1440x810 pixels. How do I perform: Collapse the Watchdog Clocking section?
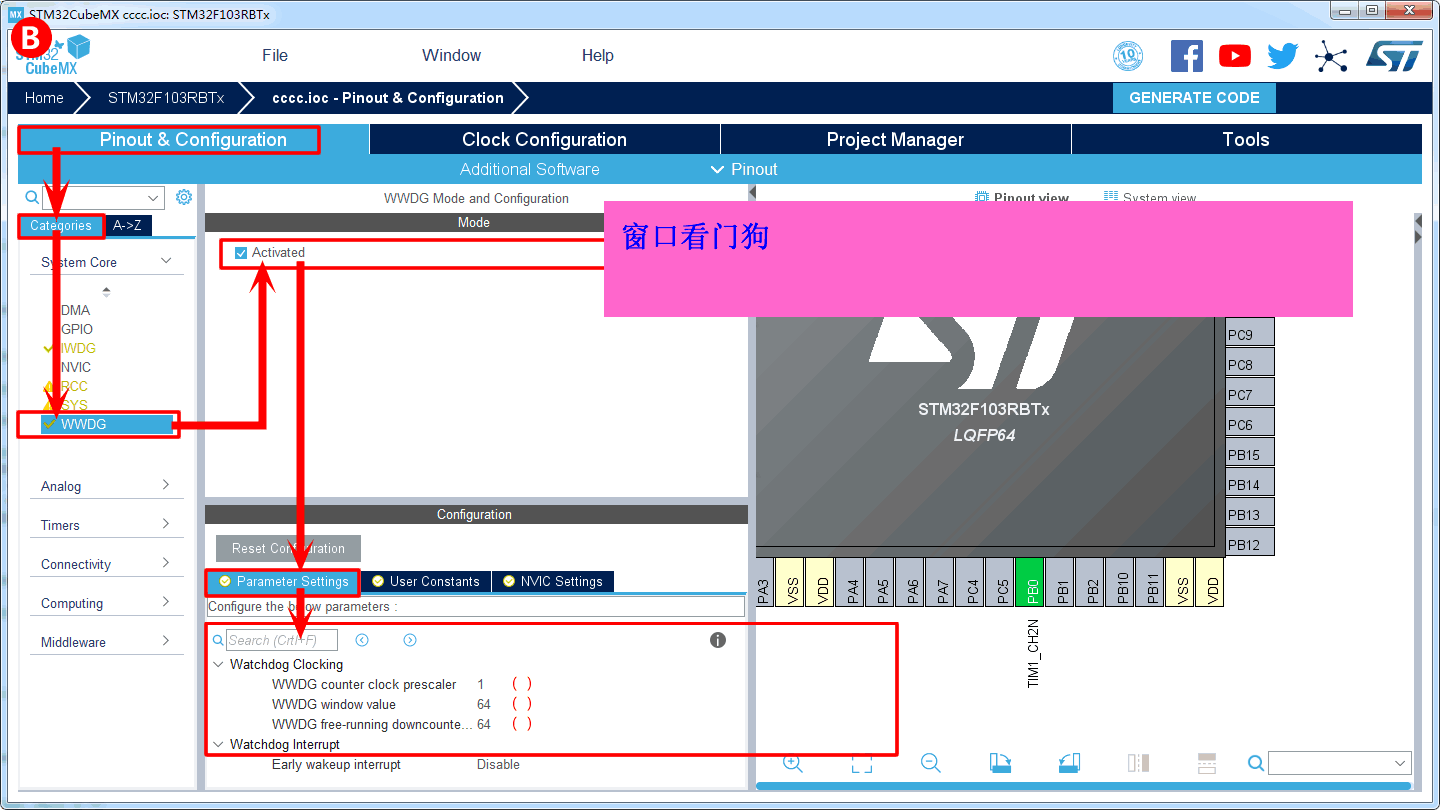click(219, 664)
